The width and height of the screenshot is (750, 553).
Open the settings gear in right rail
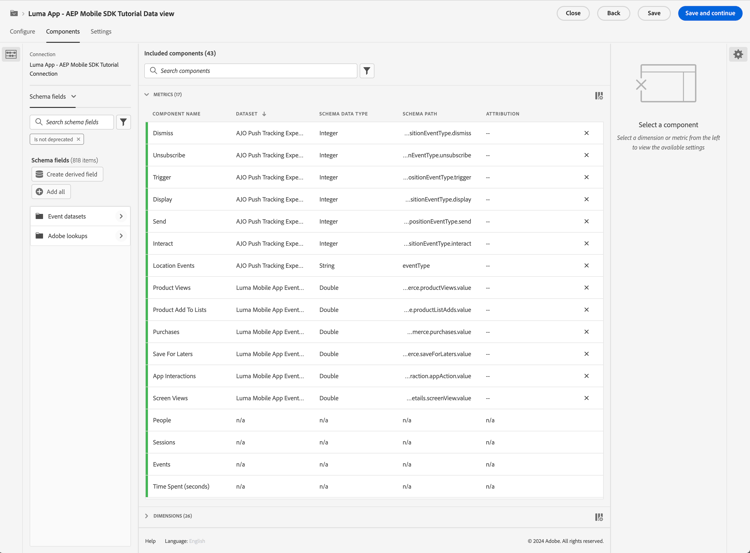(738, 55)
